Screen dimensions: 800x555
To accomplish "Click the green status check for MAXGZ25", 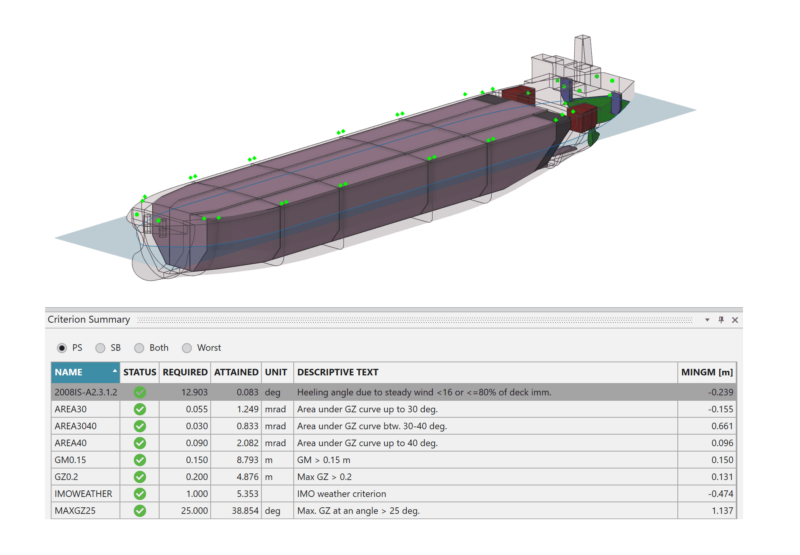I will pyautogui.click(x=140, y=510).
